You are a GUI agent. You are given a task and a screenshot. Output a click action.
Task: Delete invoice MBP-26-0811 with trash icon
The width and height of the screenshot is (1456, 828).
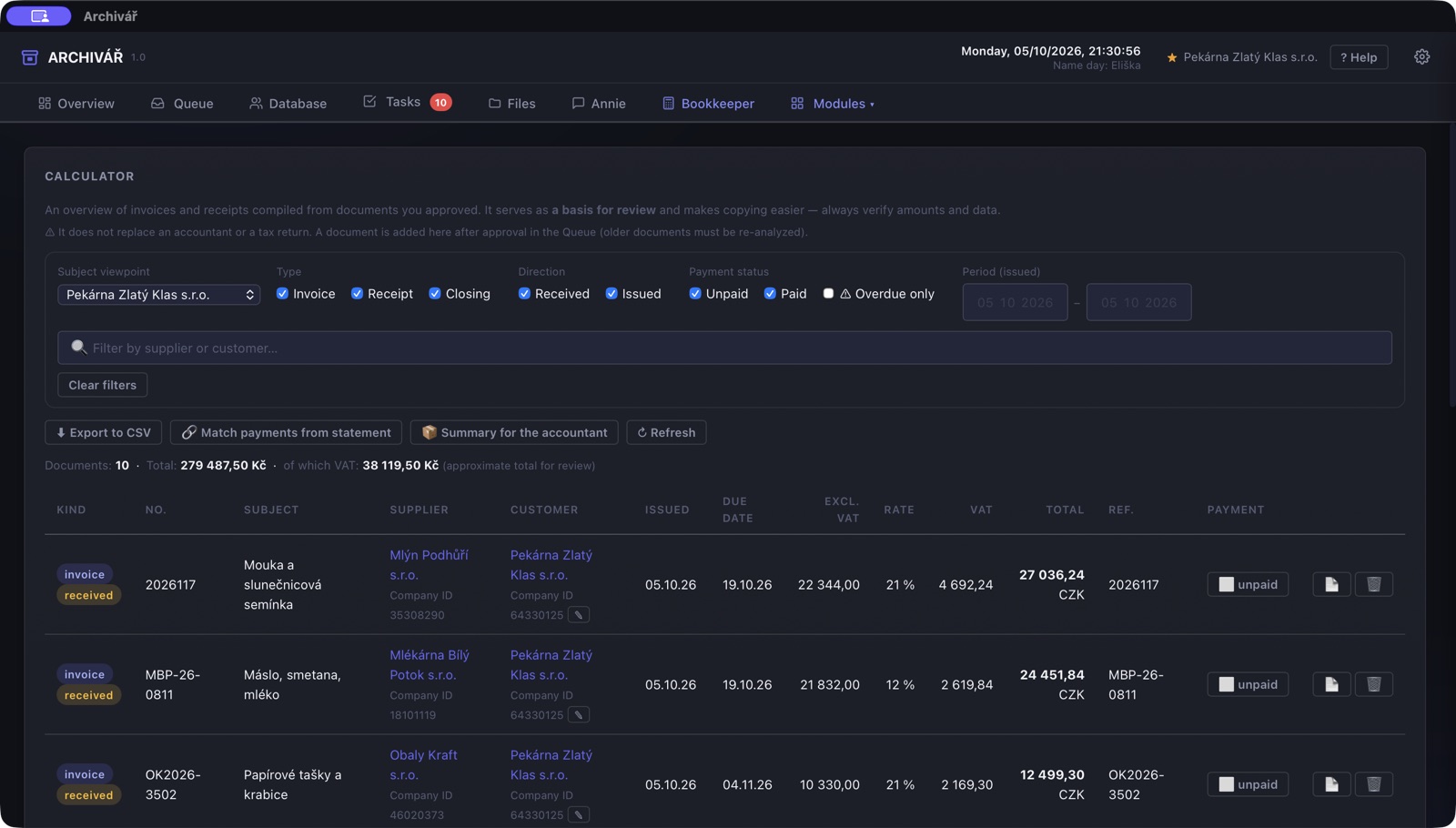1374,684
